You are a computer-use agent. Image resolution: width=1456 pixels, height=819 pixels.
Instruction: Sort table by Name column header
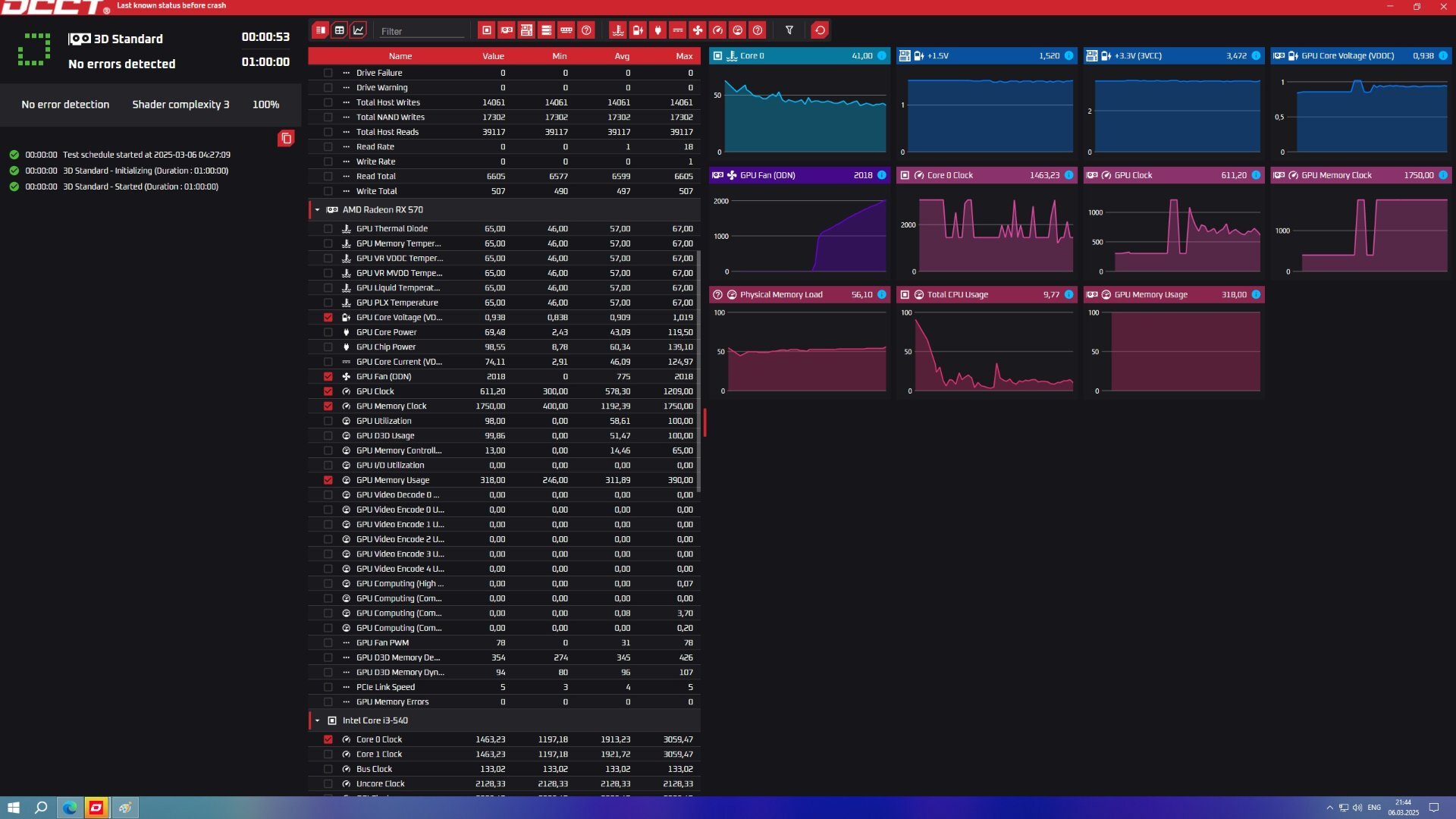[x=400, y=56]
